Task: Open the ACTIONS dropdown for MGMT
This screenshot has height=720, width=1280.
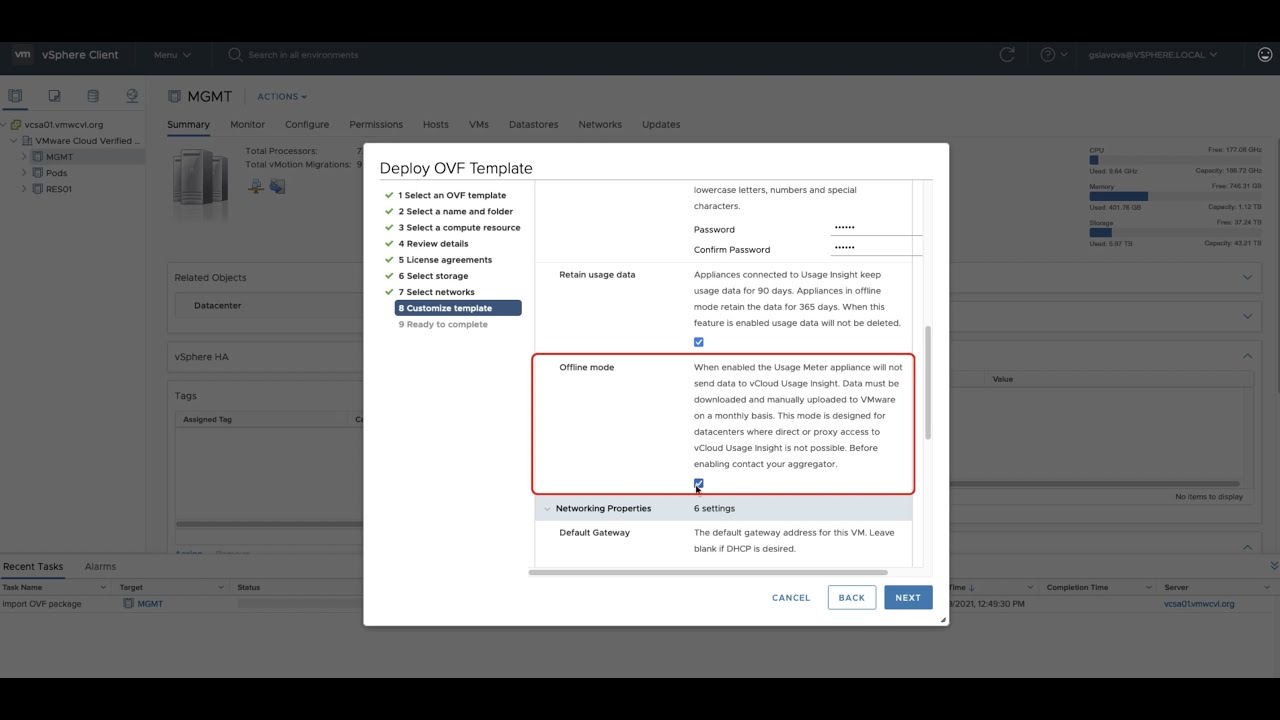Action: click(x=280, y=96)
